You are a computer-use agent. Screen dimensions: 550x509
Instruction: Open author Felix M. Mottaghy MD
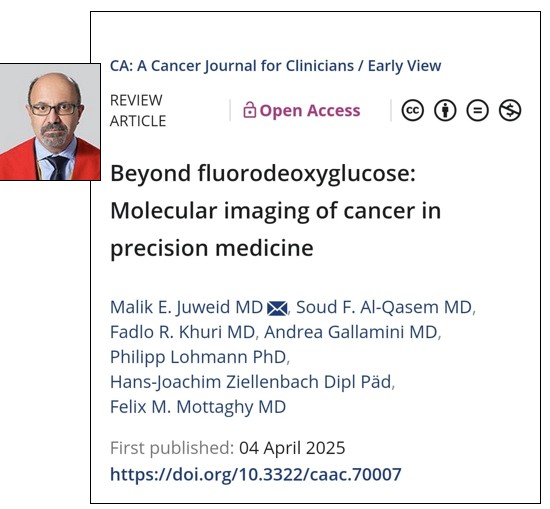[198, 407]
